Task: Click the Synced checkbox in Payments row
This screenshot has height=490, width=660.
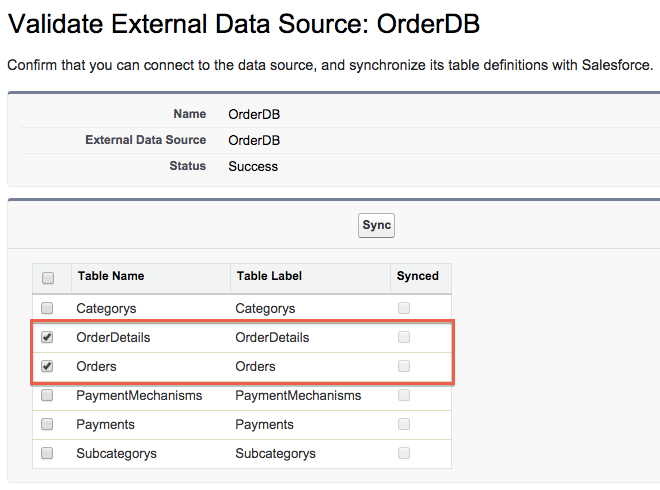Action: [x=404, y=425]
